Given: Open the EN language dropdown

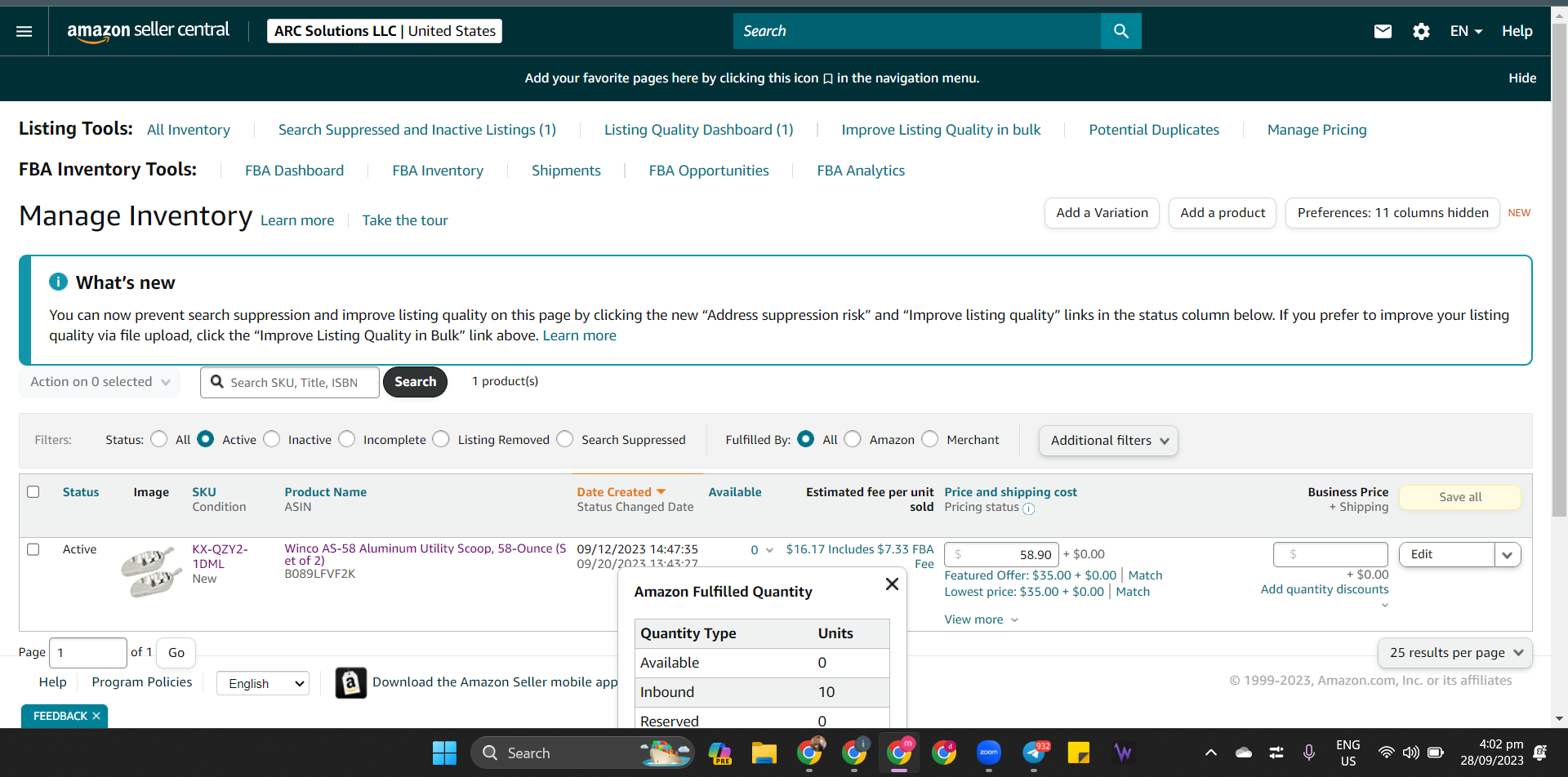Looking at the screenshot, I should pyautogui.click(x=1466, y=31).
